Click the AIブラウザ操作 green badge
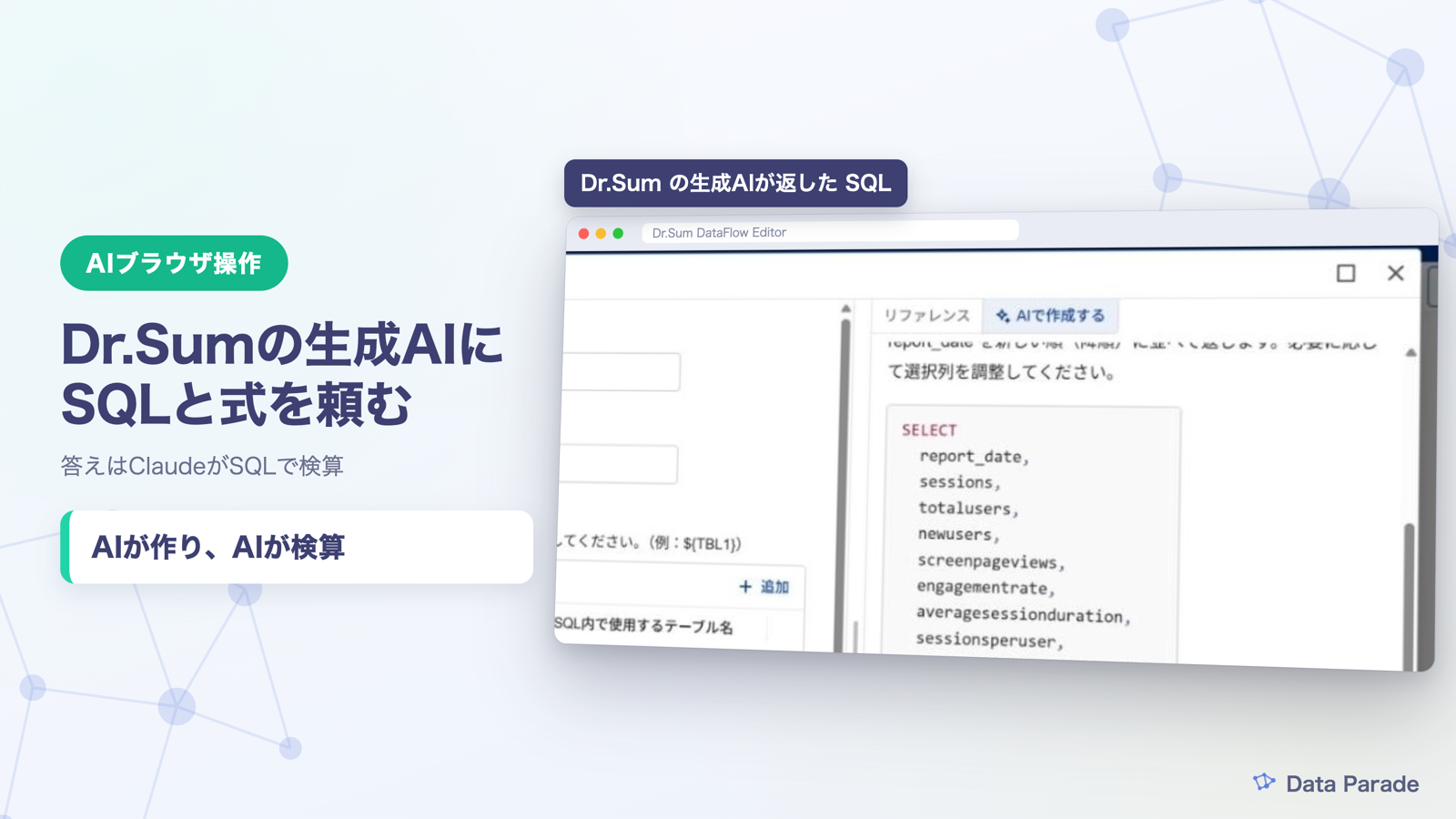This screenshot has height=819, width=1456. pyautogui.click(x=174, y=263)
